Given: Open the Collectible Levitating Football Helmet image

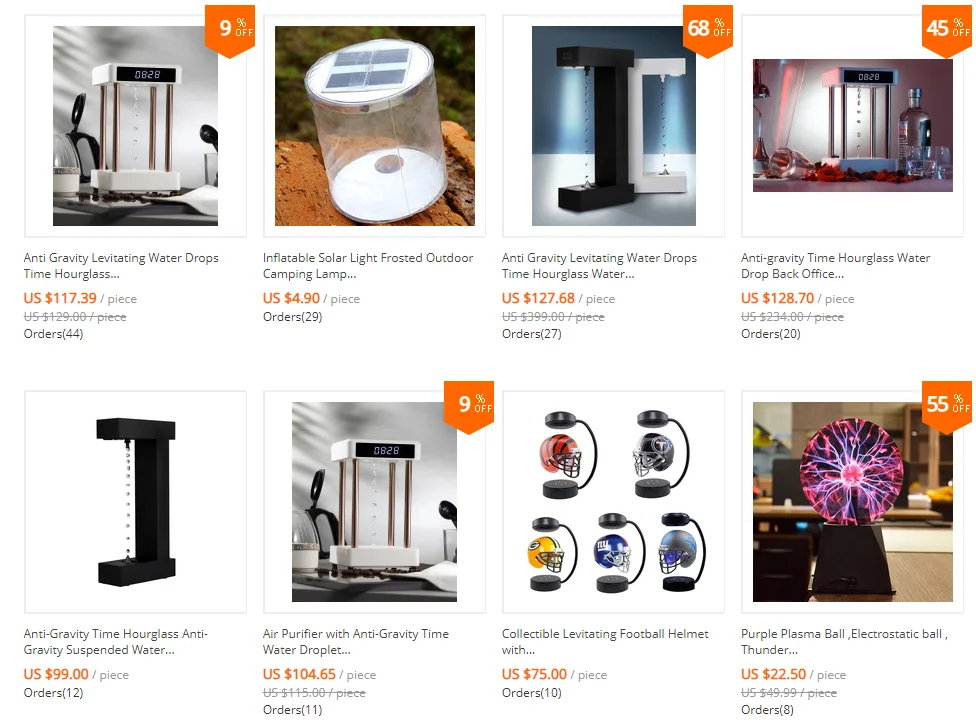Looking at the screenshot, I should (x=613, y=502).
